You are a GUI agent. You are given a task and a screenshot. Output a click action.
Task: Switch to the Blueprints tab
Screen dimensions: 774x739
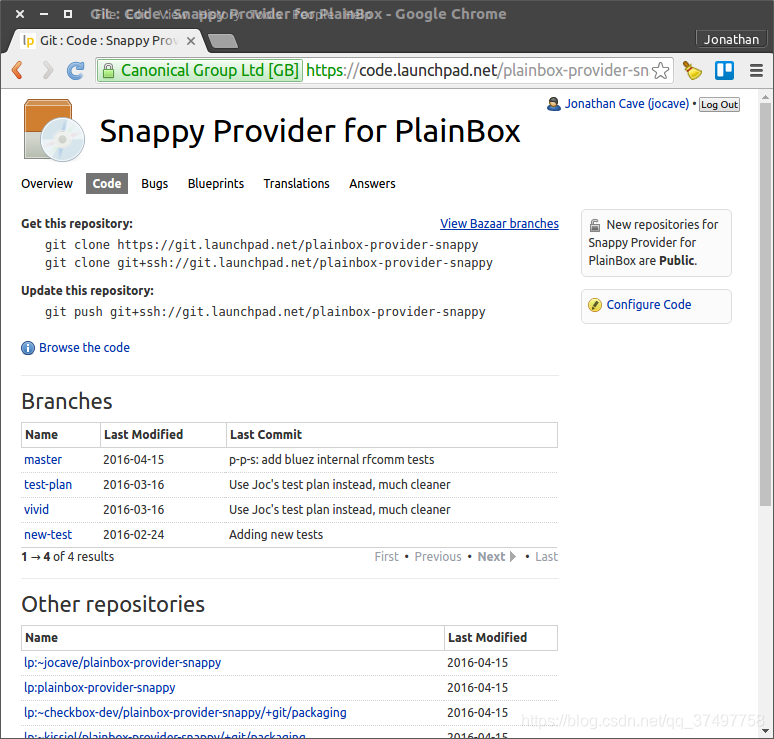[x=216, y=184]
